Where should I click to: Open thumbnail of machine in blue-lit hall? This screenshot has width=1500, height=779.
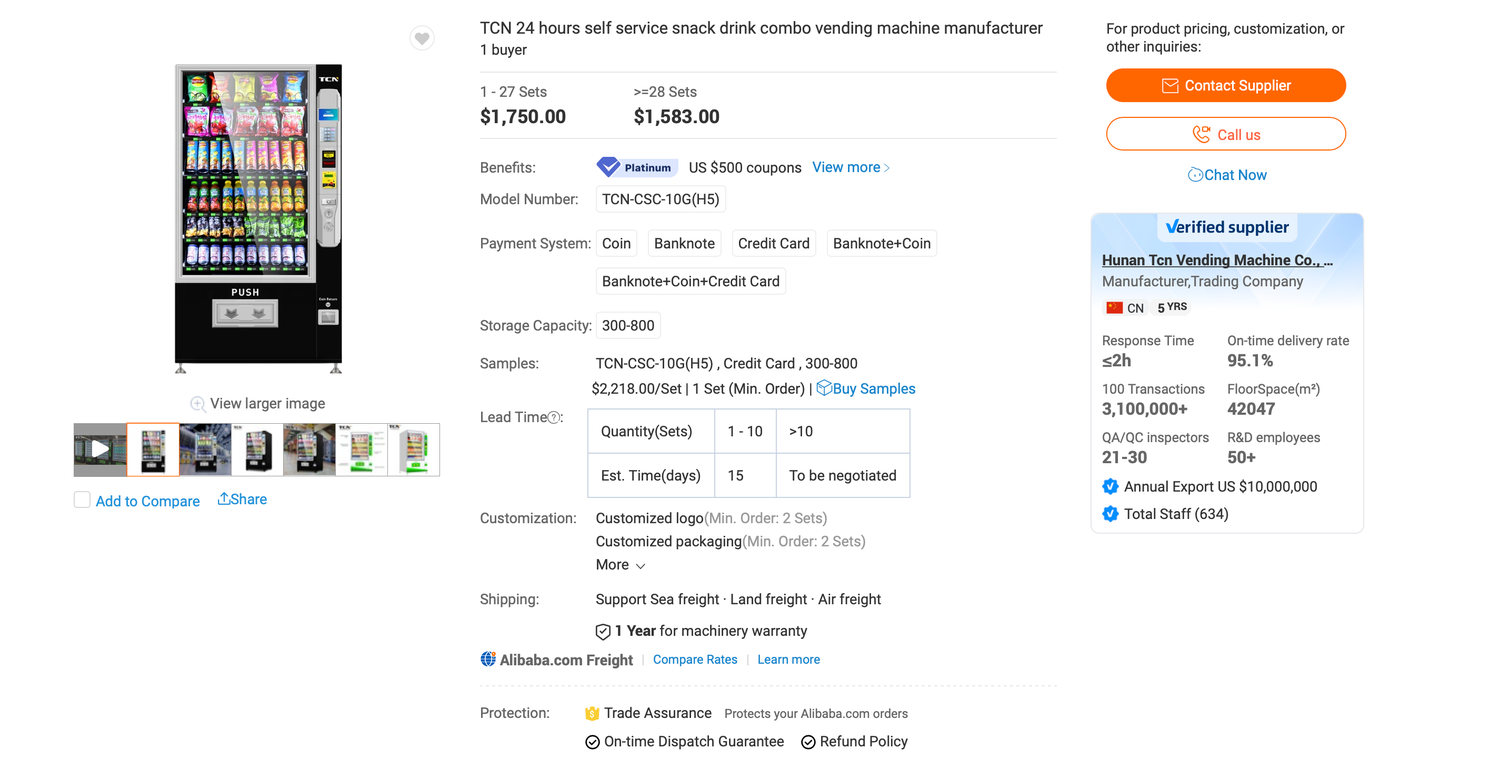pos(205,450)
